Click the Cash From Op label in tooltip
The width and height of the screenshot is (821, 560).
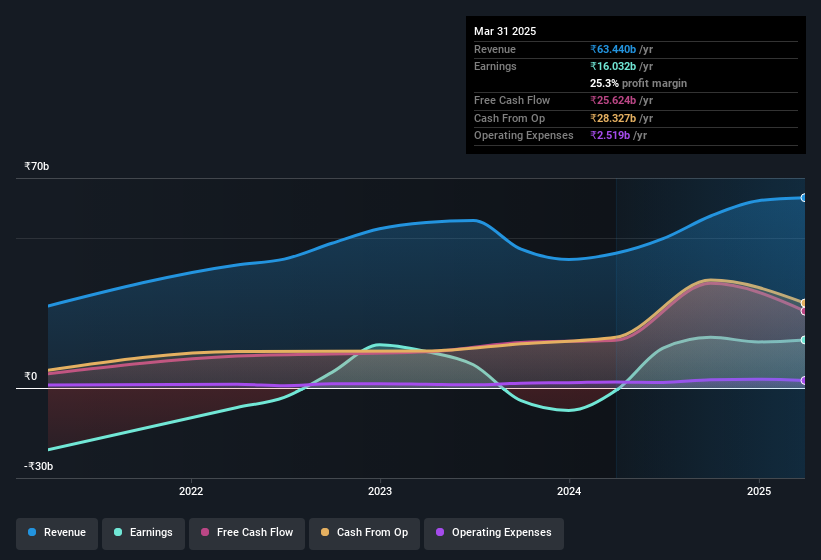(509, 118)
